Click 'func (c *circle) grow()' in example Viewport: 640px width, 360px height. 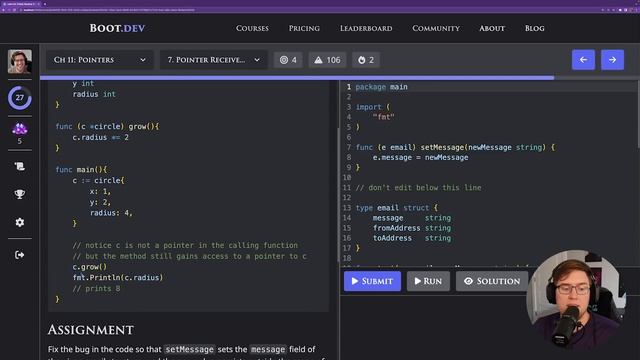[x=107, y=127]
